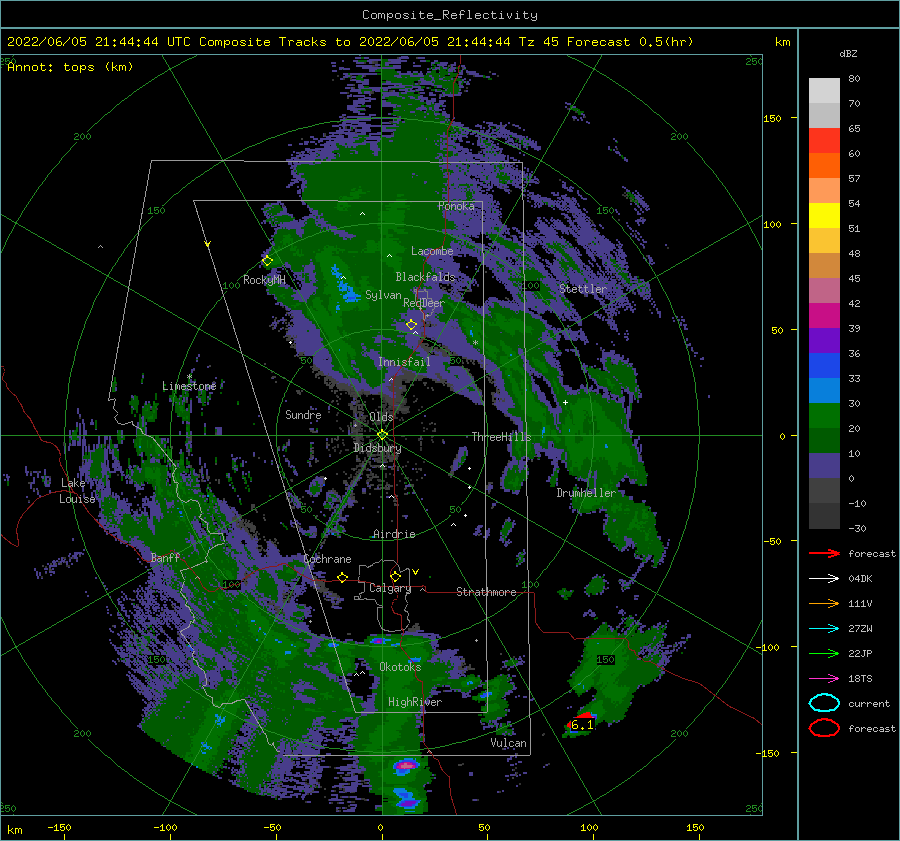Viewport: 900px width, 841px height.
Task: Select the red 60 dBZ color swatch
Action: (x=824, y=141)
